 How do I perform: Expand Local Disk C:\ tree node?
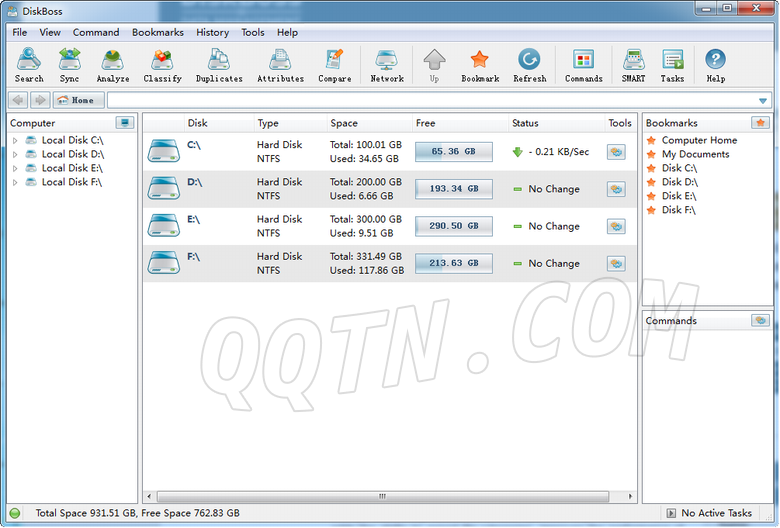click(x=15, y=141)
